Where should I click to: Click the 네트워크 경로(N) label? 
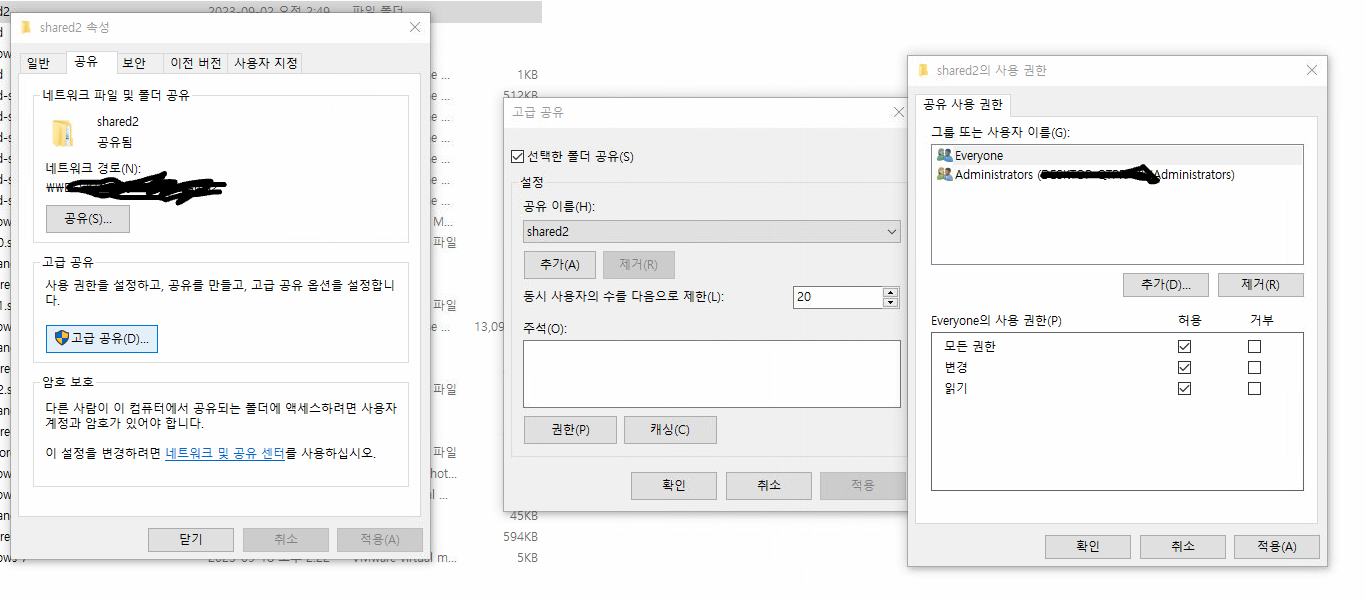[94, 168]
